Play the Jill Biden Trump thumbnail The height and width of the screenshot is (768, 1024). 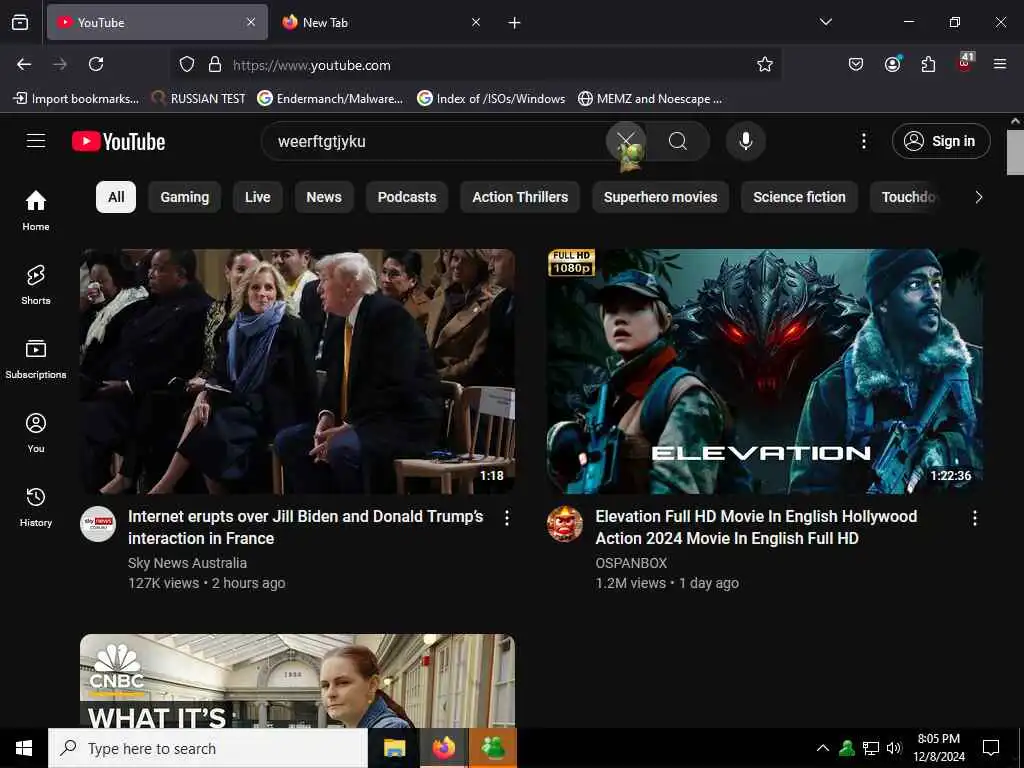coord(297,371)
